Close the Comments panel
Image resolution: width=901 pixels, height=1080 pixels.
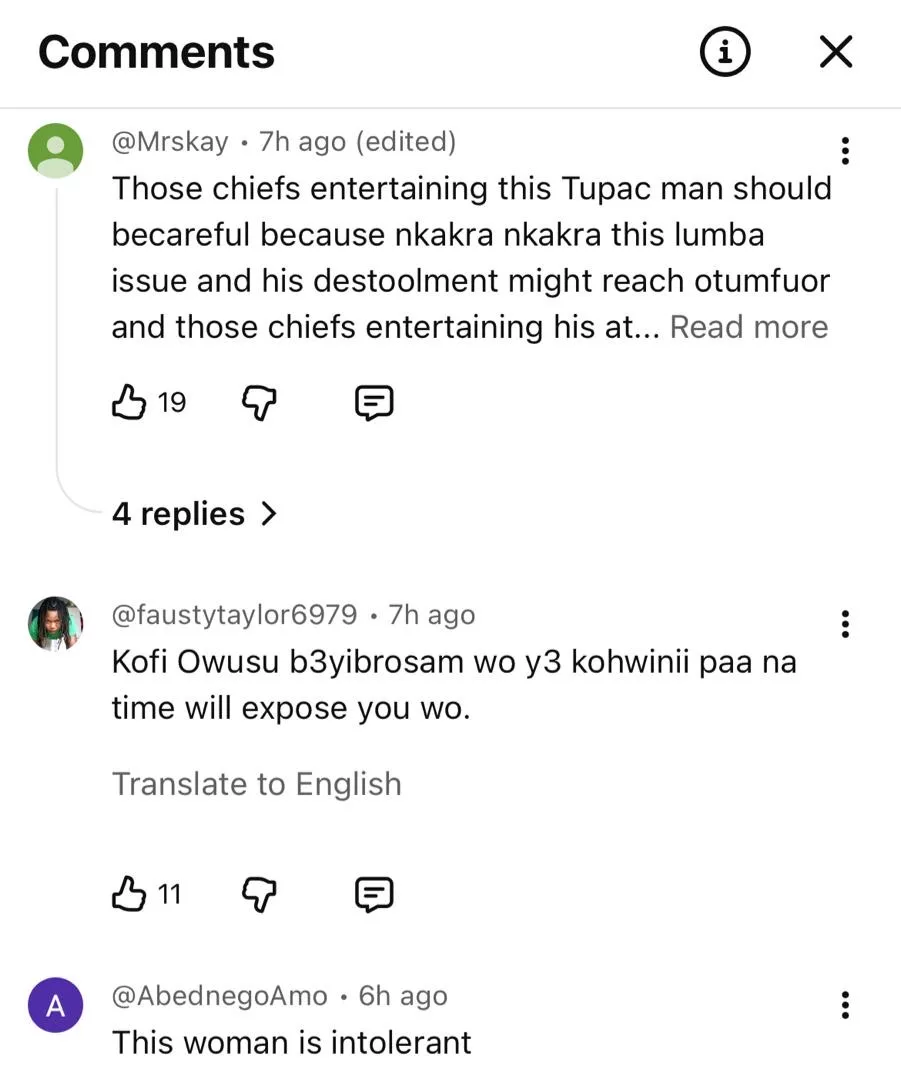point(835,52)
